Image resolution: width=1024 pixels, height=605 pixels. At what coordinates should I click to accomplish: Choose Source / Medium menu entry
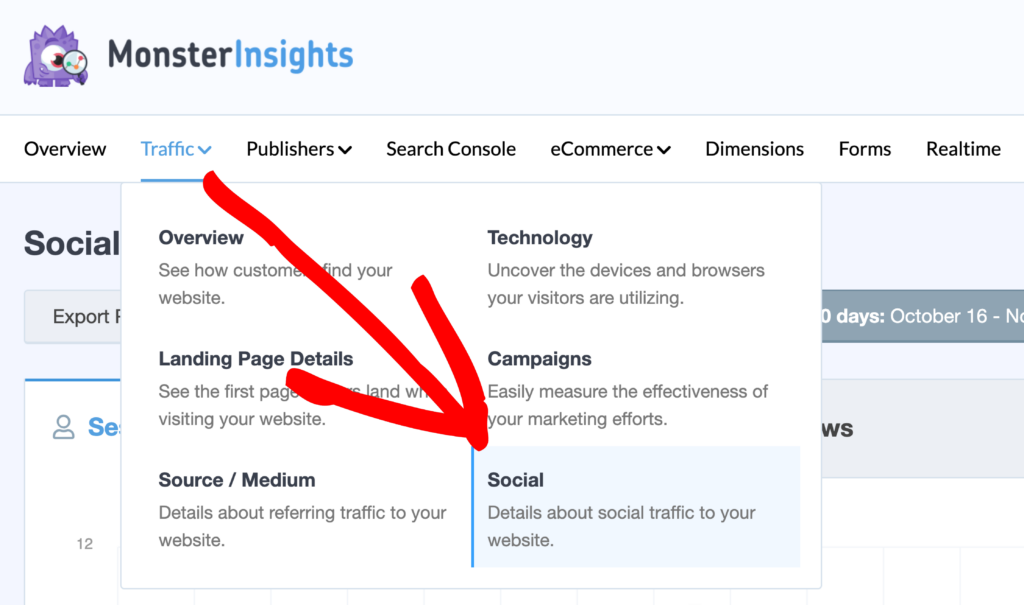pos(237,480)
